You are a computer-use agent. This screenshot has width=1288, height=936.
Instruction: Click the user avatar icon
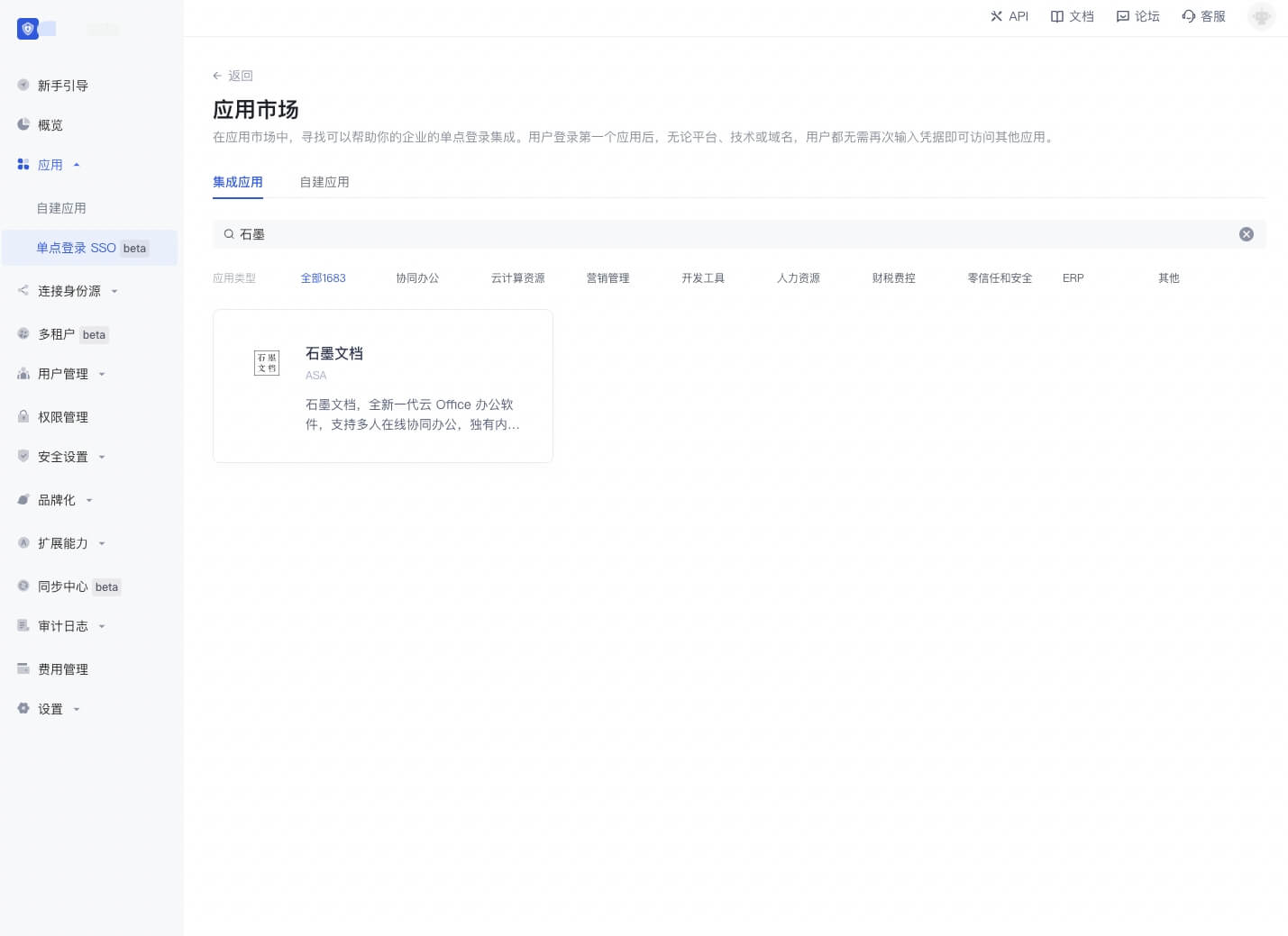click(x=1261, y=16)
